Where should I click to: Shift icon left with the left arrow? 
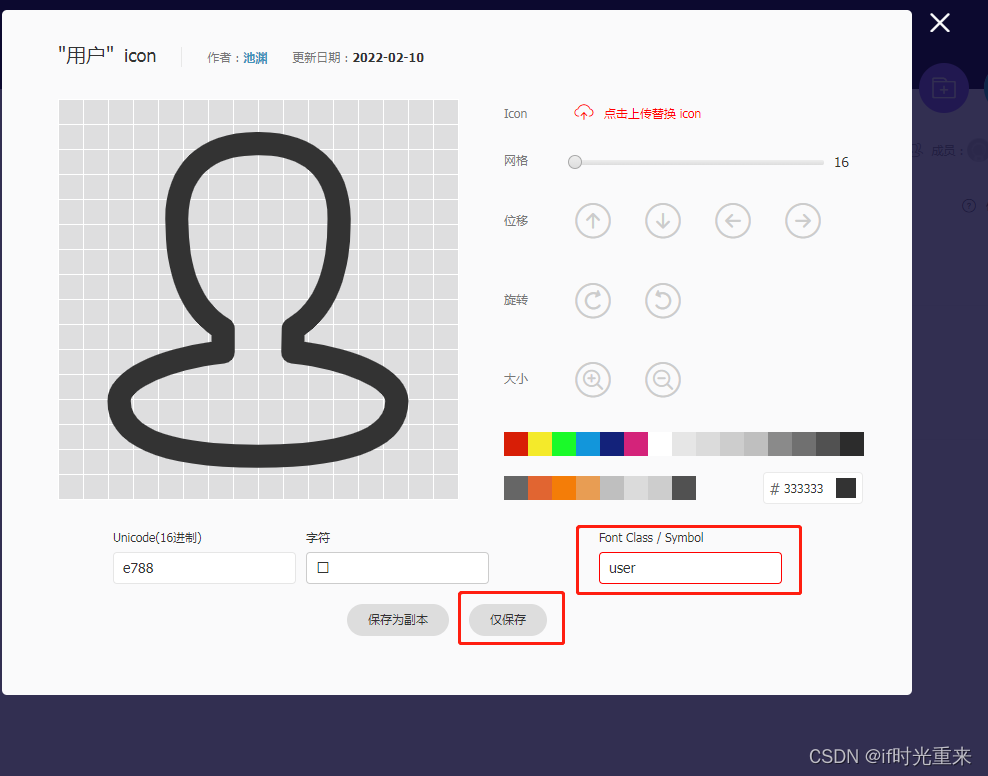[732, 221]
